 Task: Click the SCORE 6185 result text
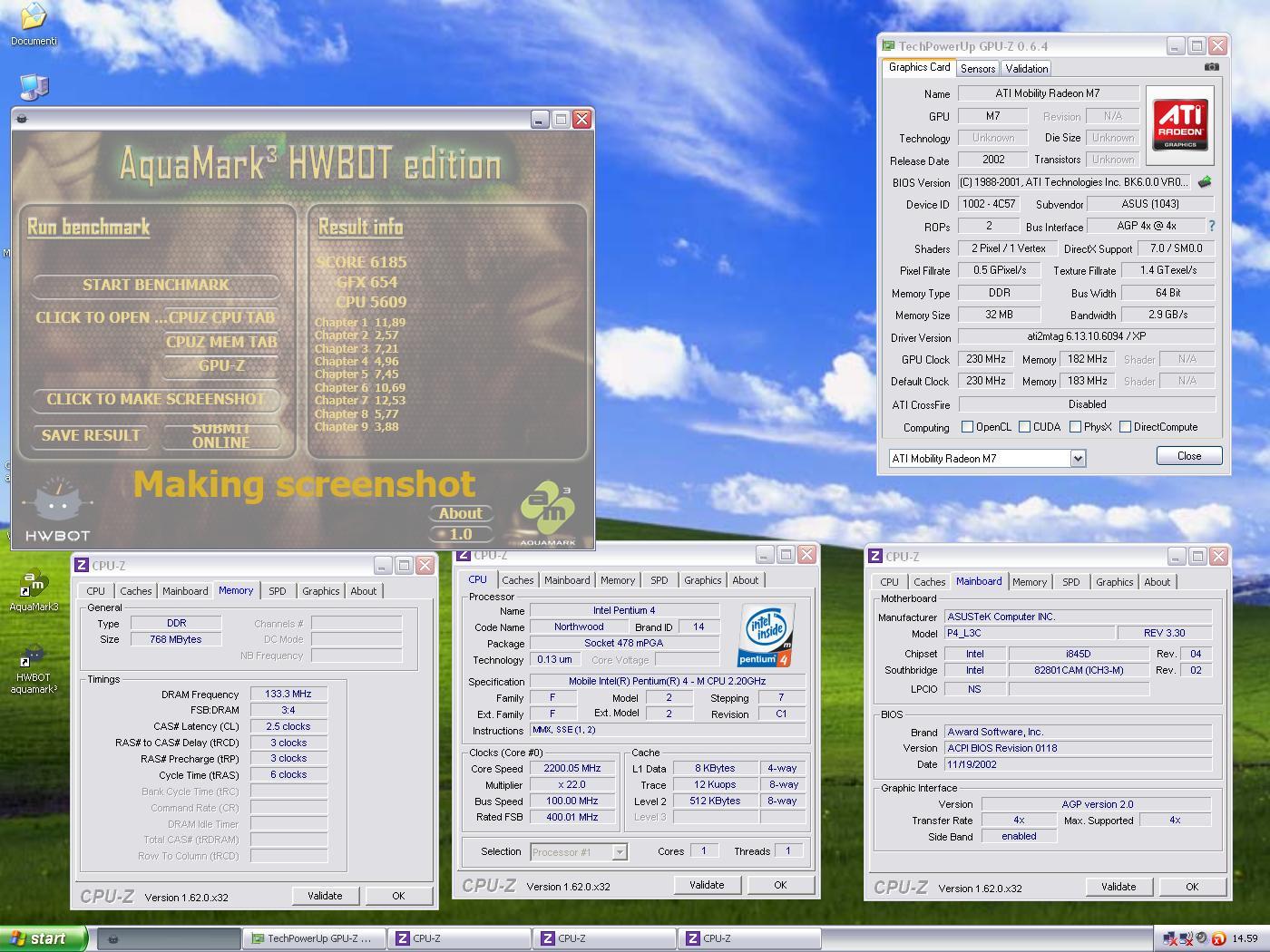pos(362,262)
